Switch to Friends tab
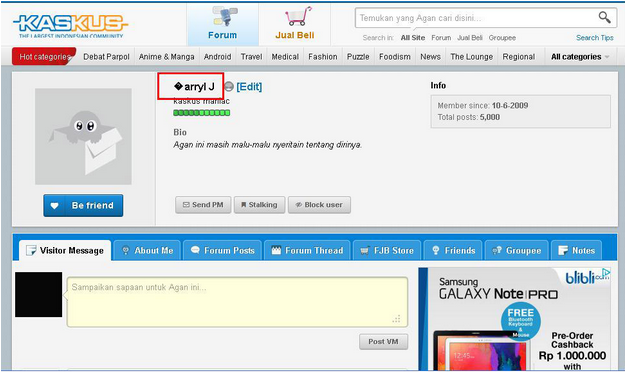Viewport: 627px width, 372px height. click(453, 251)
